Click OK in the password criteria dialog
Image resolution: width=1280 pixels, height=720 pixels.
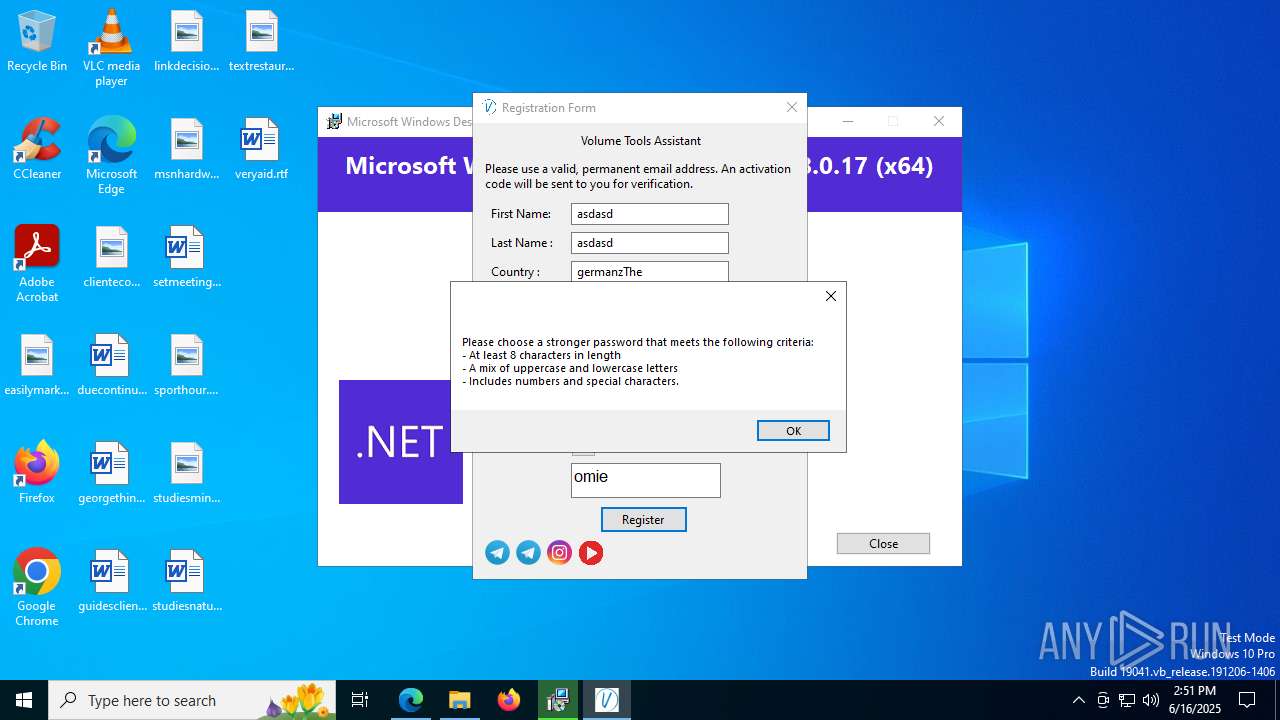pyautogui.click(x=793, y=431)
